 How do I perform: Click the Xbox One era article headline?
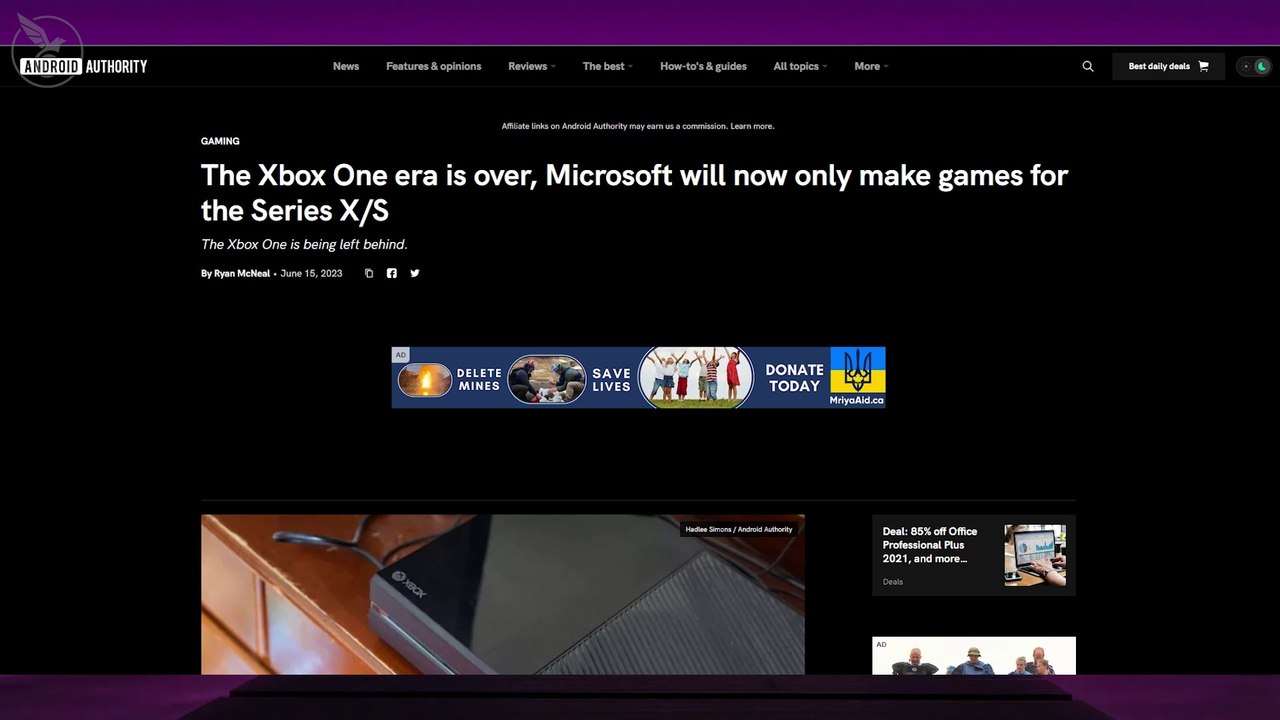[x=635, y=192]
